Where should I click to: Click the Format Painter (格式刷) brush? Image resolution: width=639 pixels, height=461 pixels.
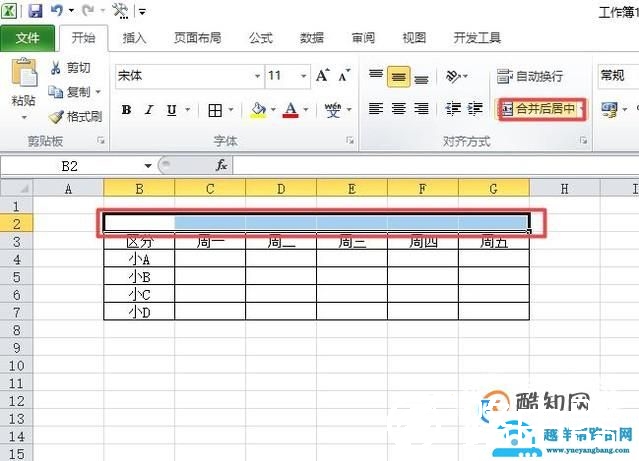click(x=56, y=117)
